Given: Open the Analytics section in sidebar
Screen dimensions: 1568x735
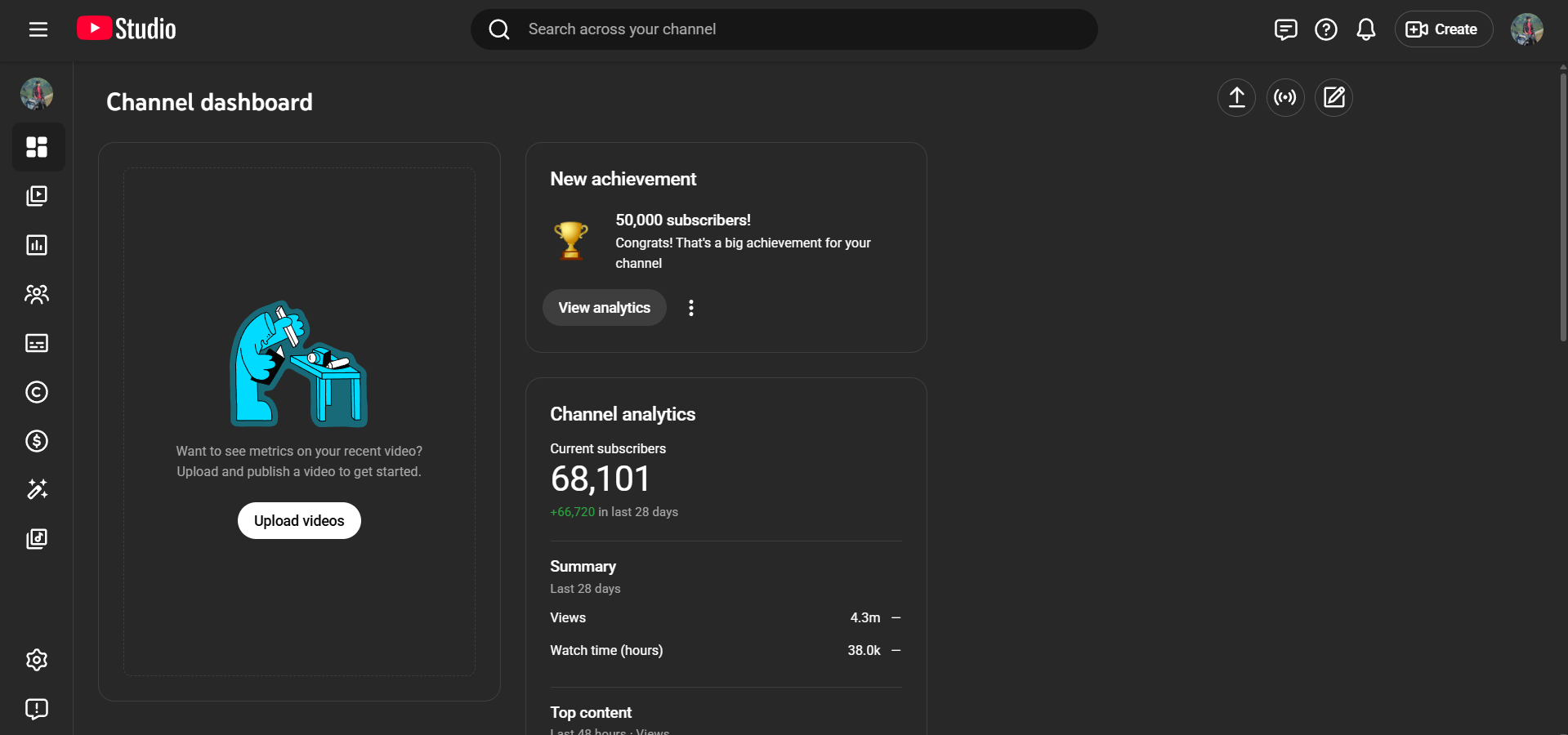Looking at the screenshot, I should point(37,245).
